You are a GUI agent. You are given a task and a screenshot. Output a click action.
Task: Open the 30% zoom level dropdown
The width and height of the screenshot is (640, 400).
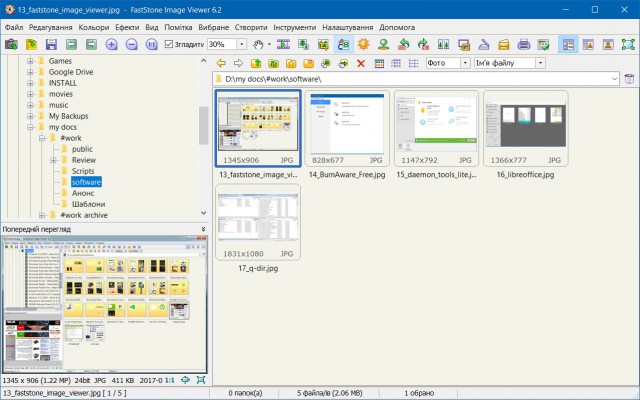coord(242,44)
